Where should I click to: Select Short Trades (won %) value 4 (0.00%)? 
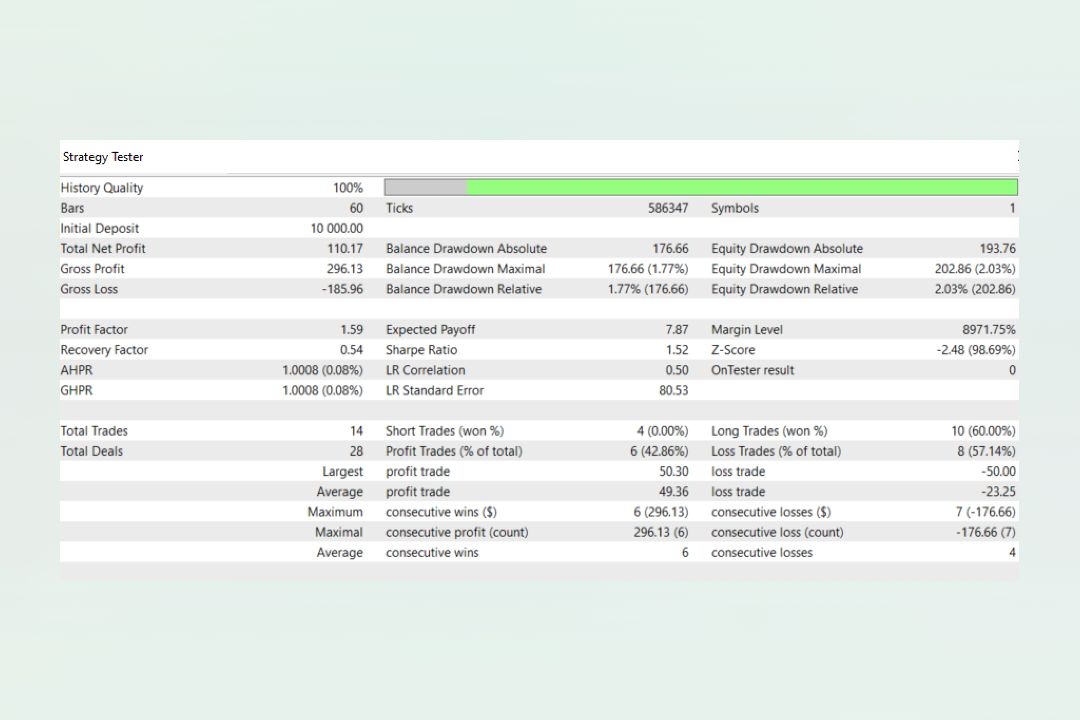[662, 431]
